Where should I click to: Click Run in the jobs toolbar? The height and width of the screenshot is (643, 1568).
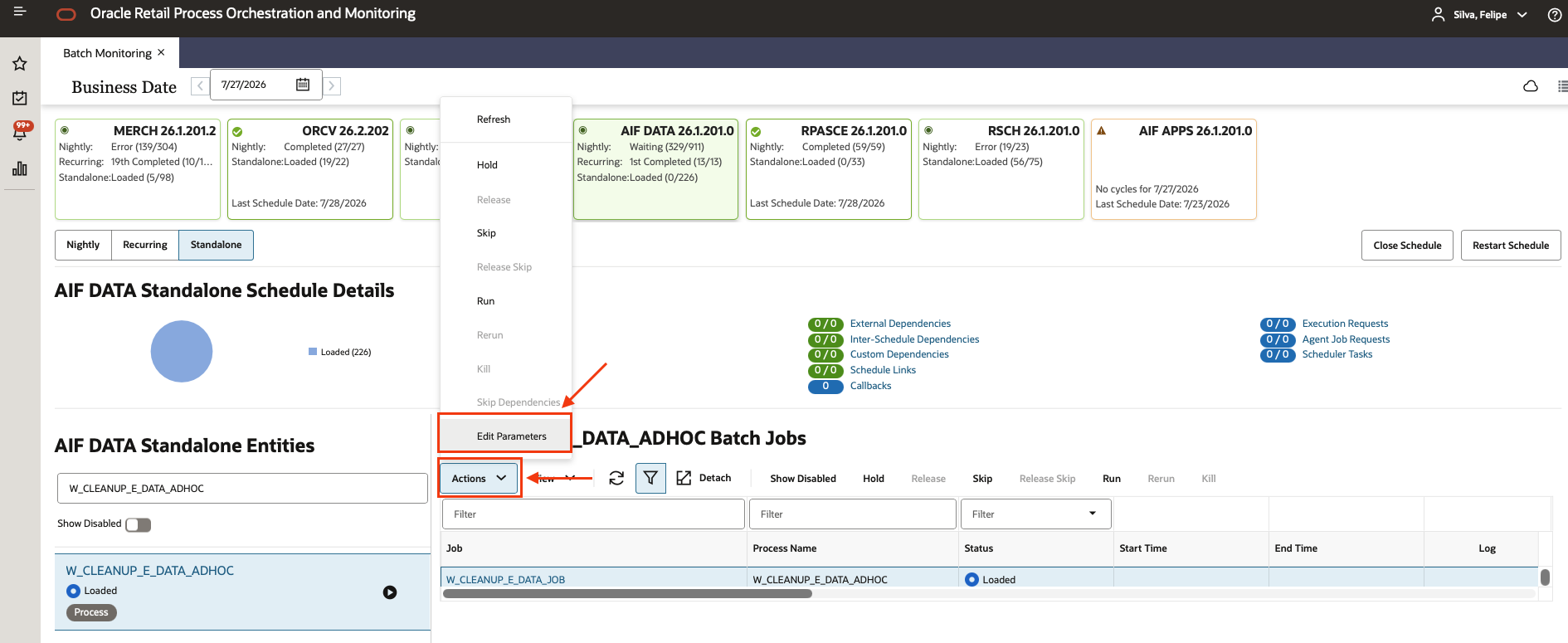[1112, 479]
